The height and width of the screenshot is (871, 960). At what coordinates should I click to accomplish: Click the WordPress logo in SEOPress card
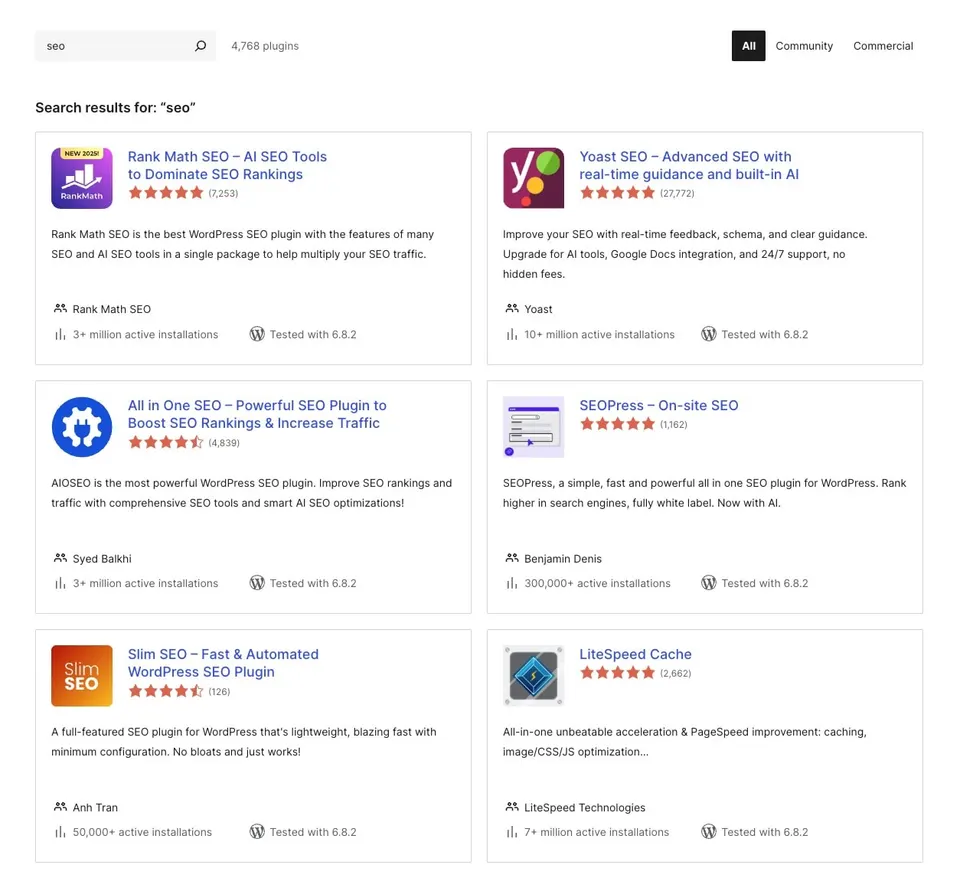pyautogui.click(x=708, y=583)
